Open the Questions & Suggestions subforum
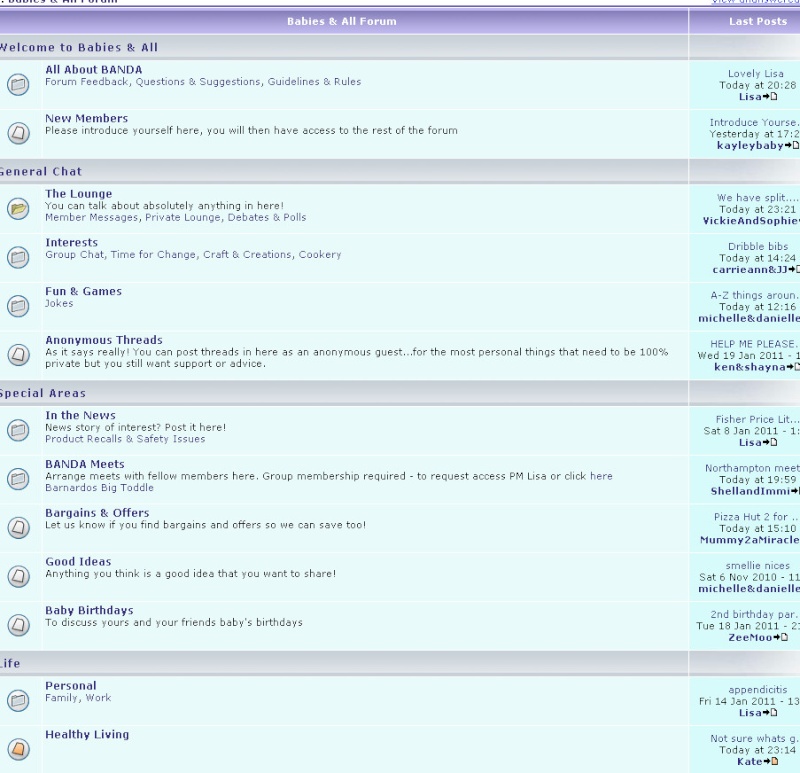 (x=199, y=82)
